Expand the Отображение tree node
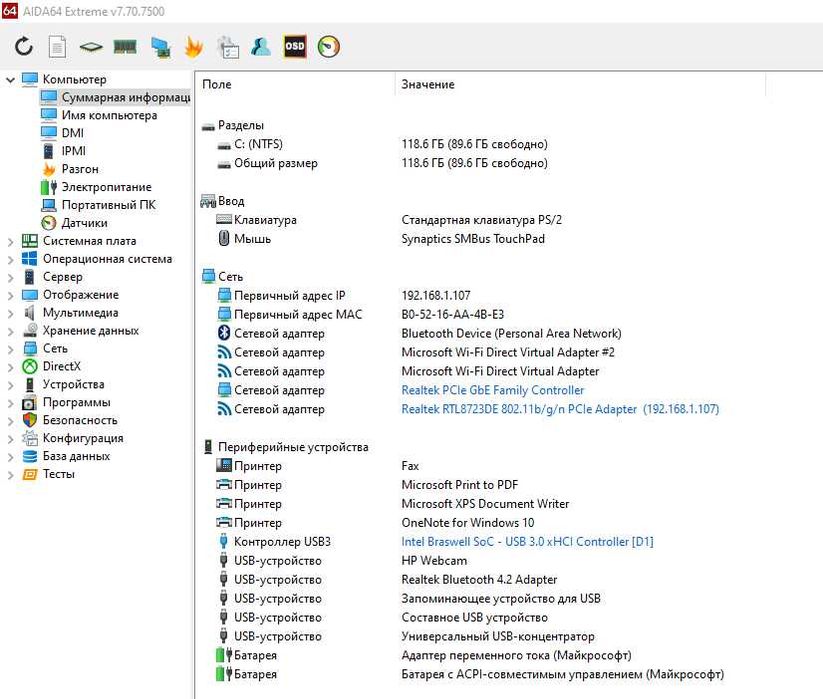 point(10,295)
